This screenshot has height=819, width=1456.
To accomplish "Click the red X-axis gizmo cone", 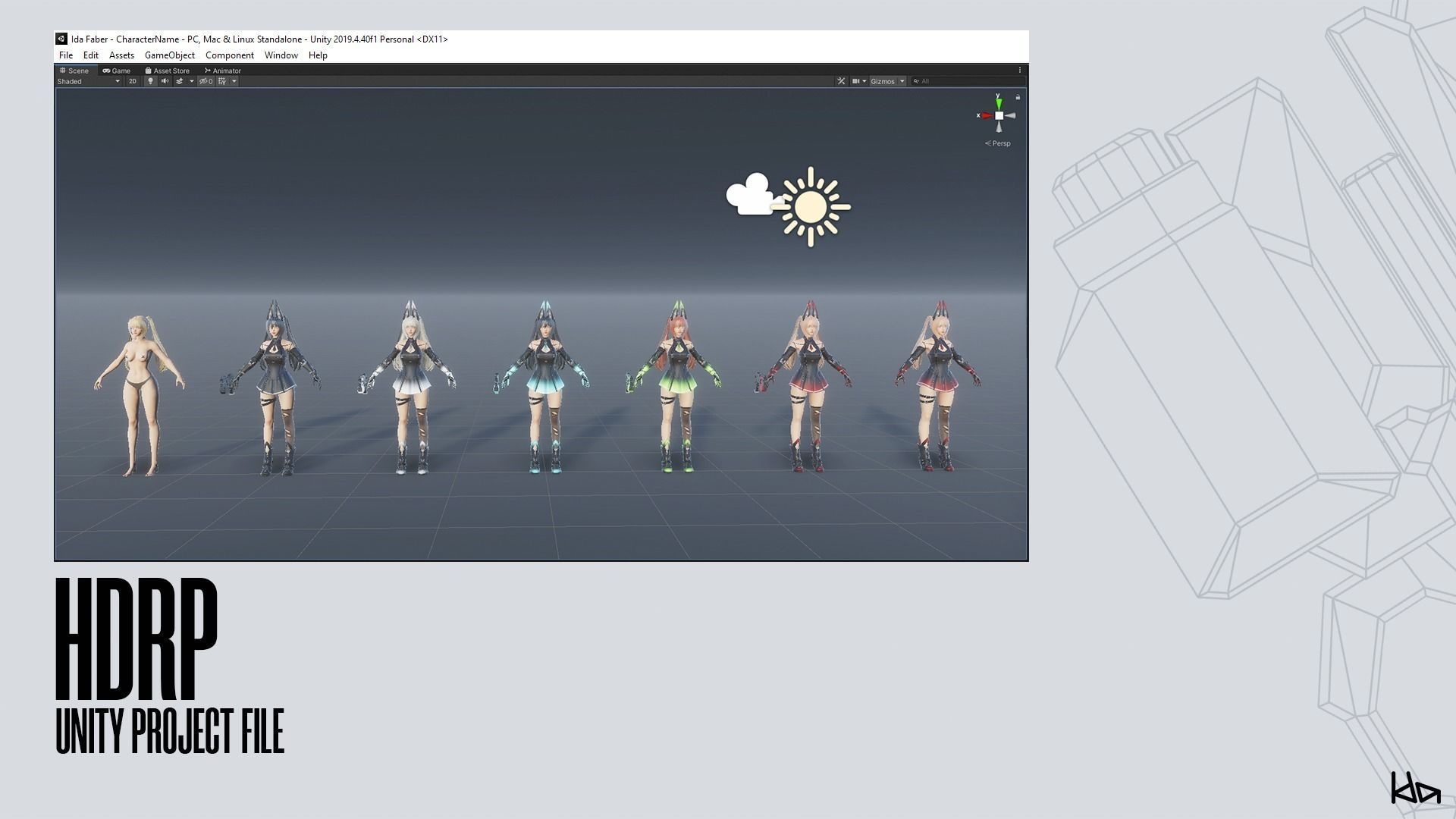I will pos(987,116).
